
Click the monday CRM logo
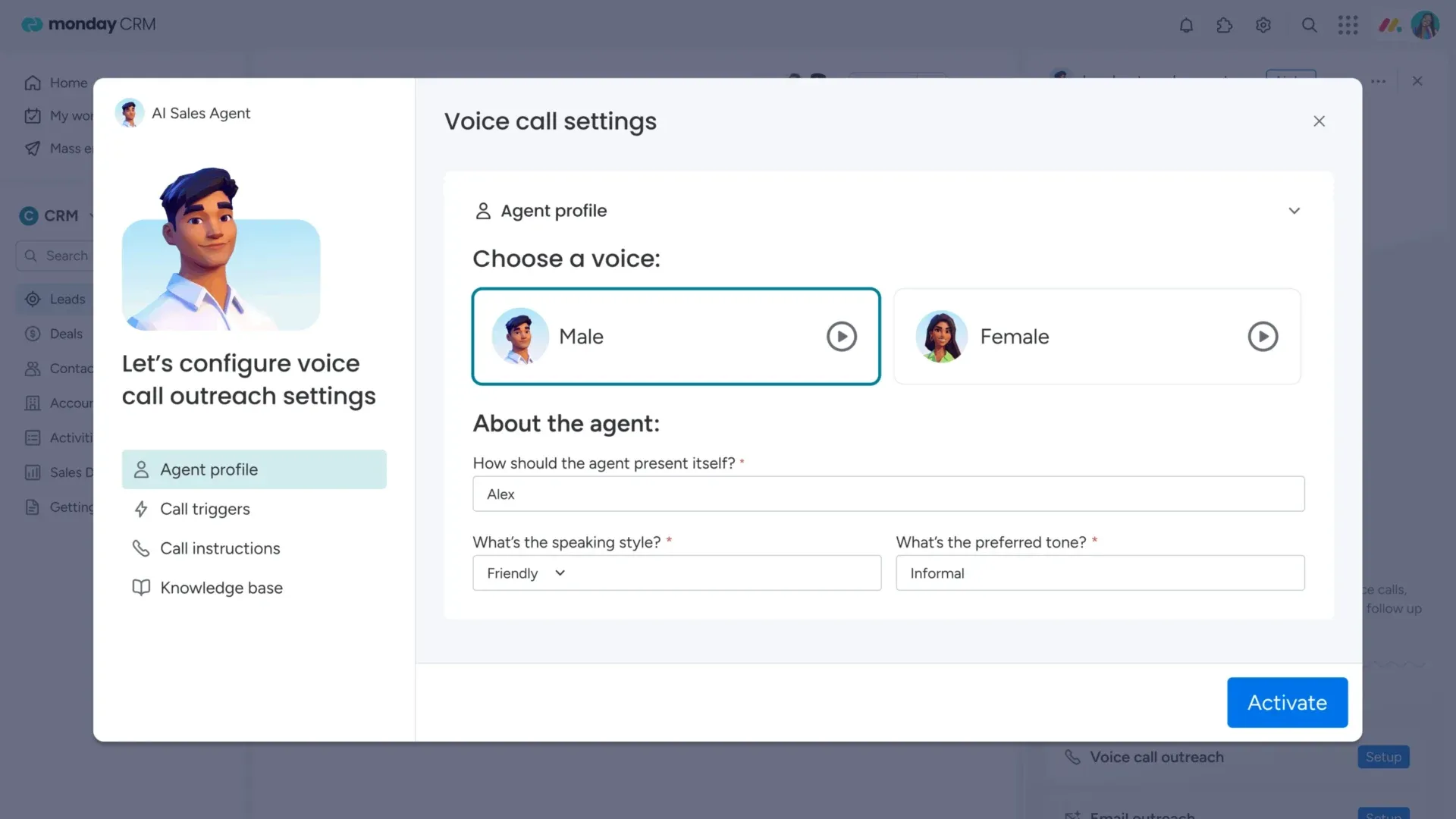(88, 24)
